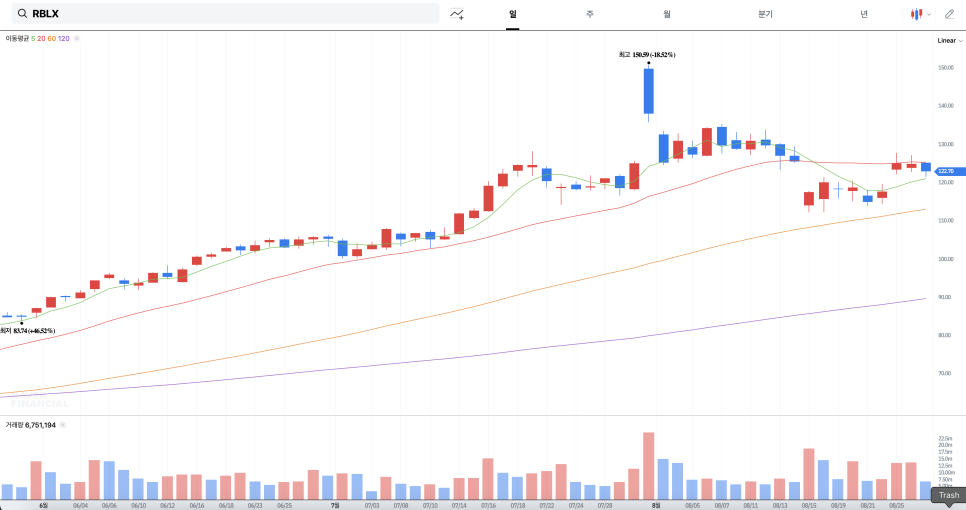This screenshot has width=966, height=510.
Task: Click the tall blue candle near 150.00
Action: click(649, 91)
